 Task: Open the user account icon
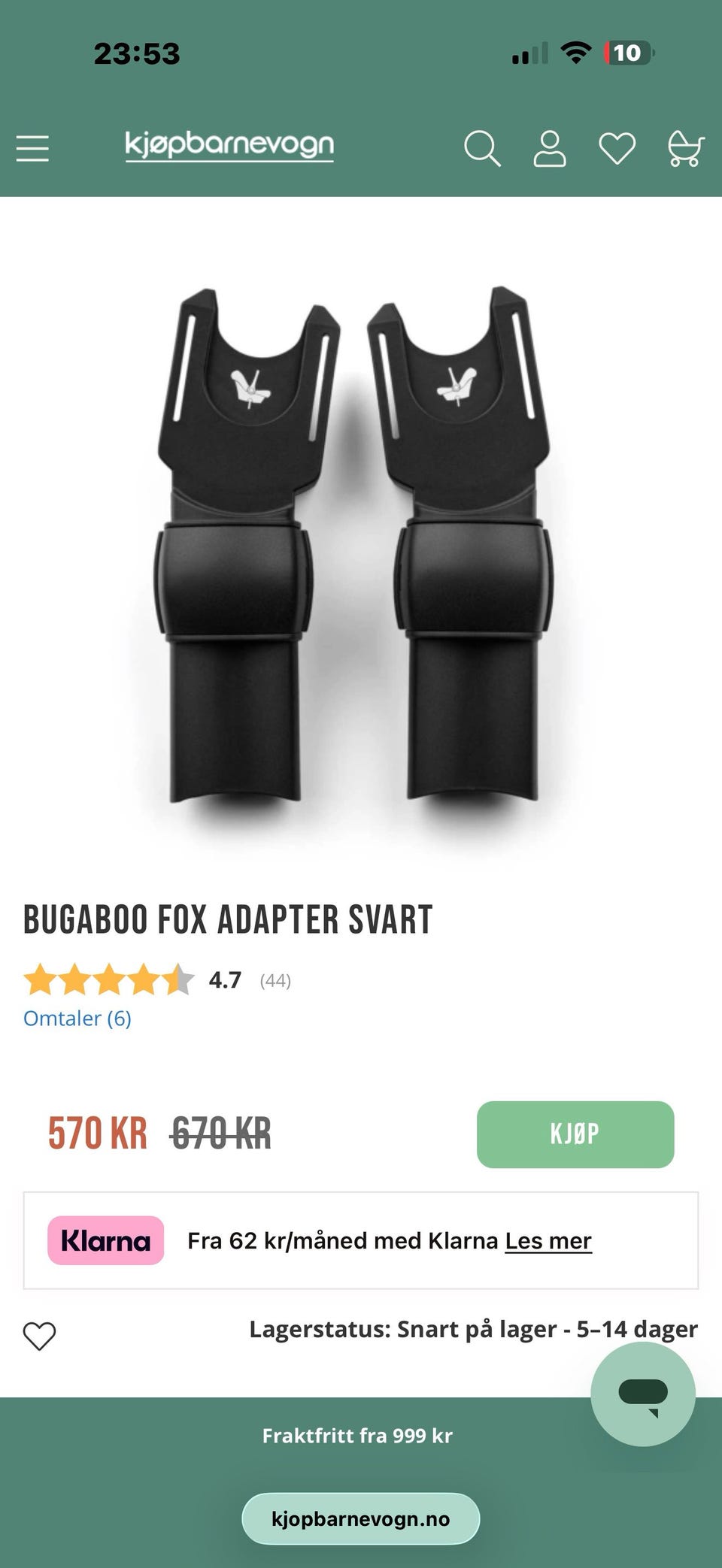point(550,148)
